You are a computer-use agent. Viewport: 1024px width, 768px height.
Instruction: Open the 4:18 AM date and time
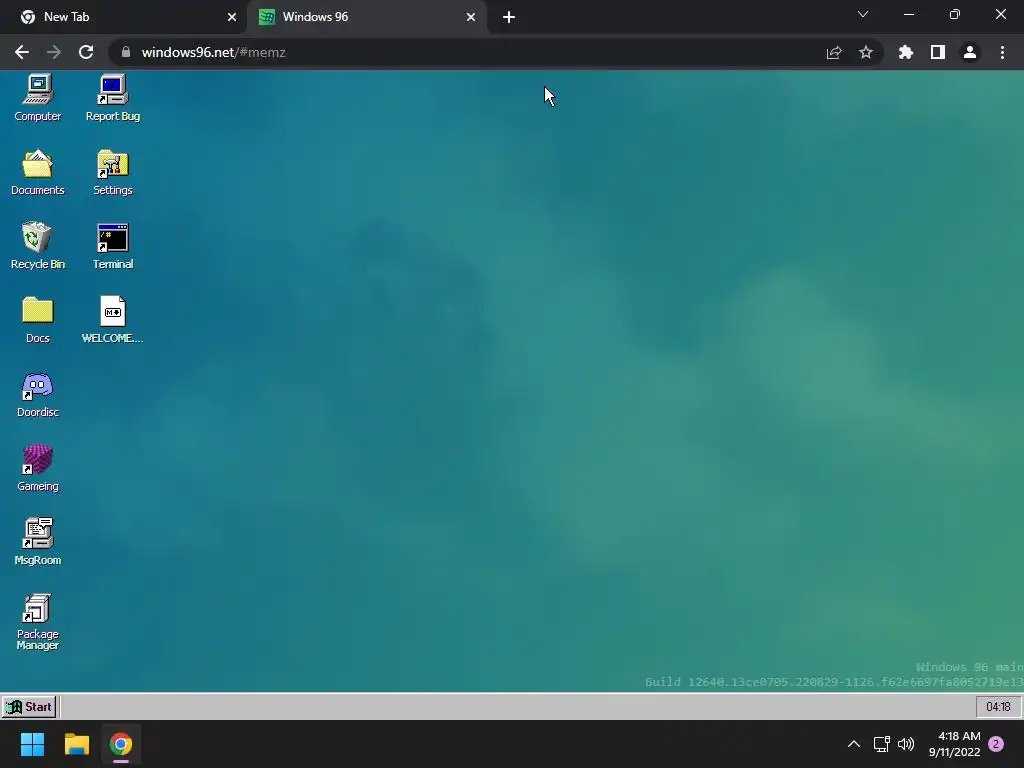[954, 744]
